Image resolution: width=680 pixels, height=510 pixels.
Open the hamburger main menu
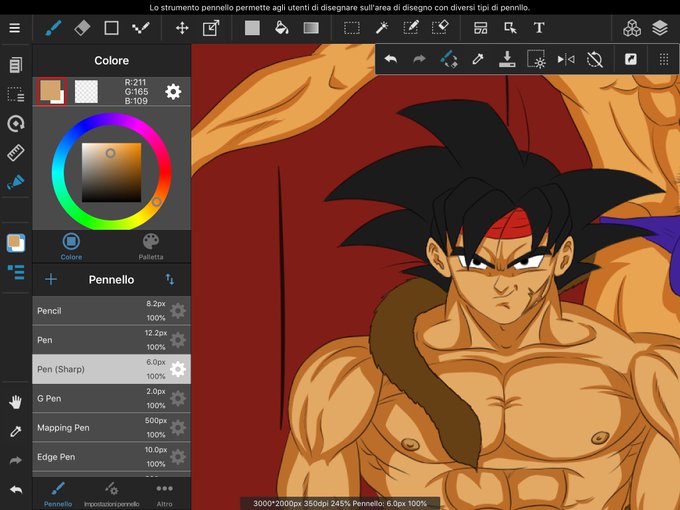15,28
